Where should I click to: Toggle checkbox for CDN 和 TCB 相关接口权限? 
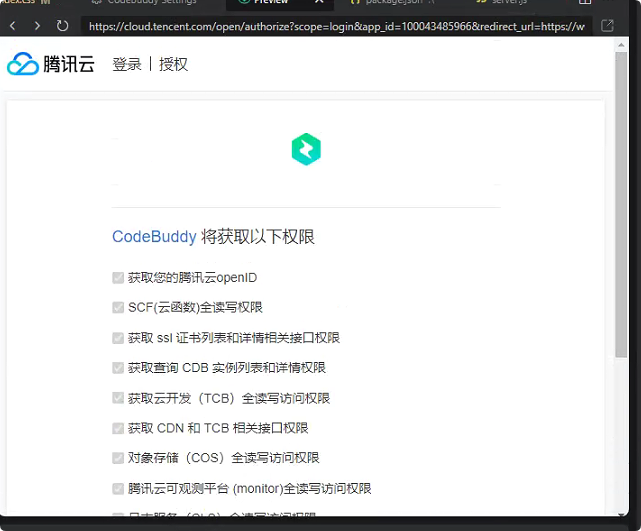point(118,428)
